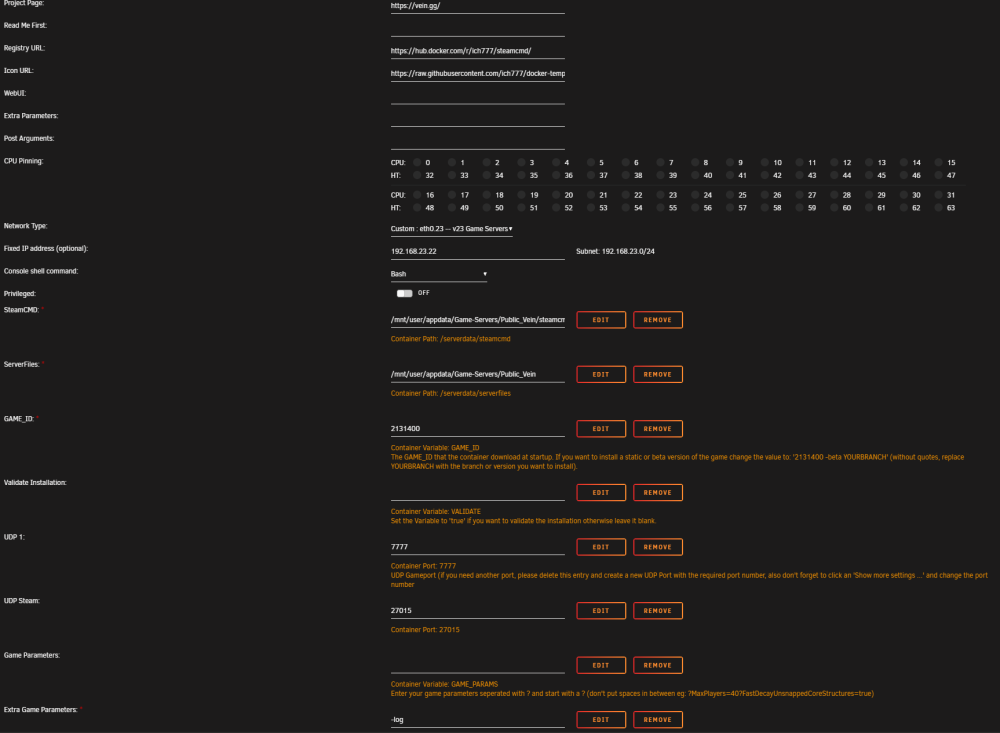Click the UDP Steam port field
The width and height of the screenshot is (1000, 733).
pos(478,611)
